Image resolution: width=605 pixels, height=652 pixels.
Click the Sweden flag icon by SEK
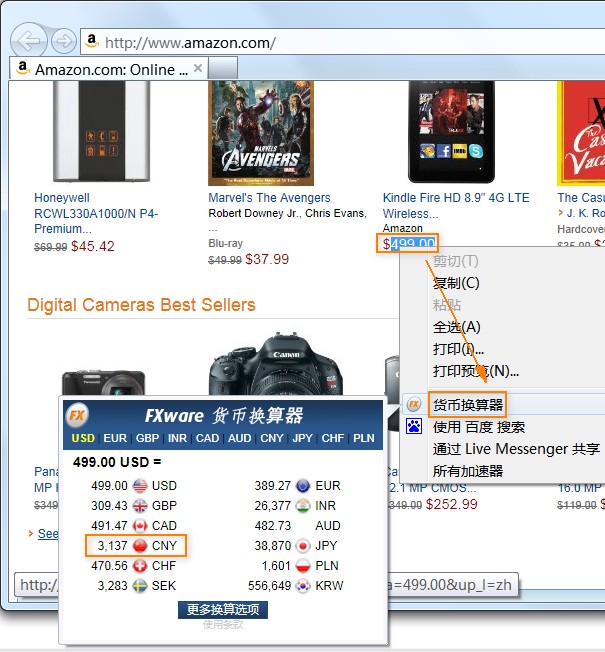[x=140, y=585]
